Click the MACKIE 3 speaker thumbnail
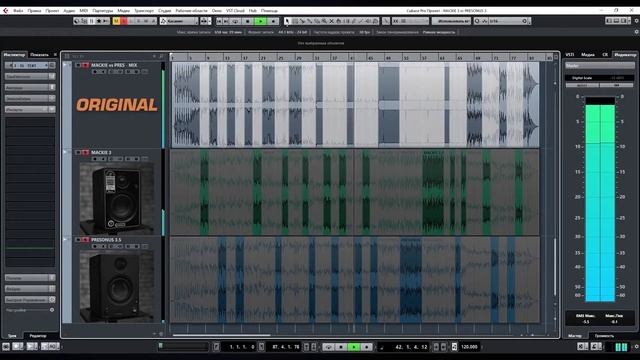 point(117,198)
